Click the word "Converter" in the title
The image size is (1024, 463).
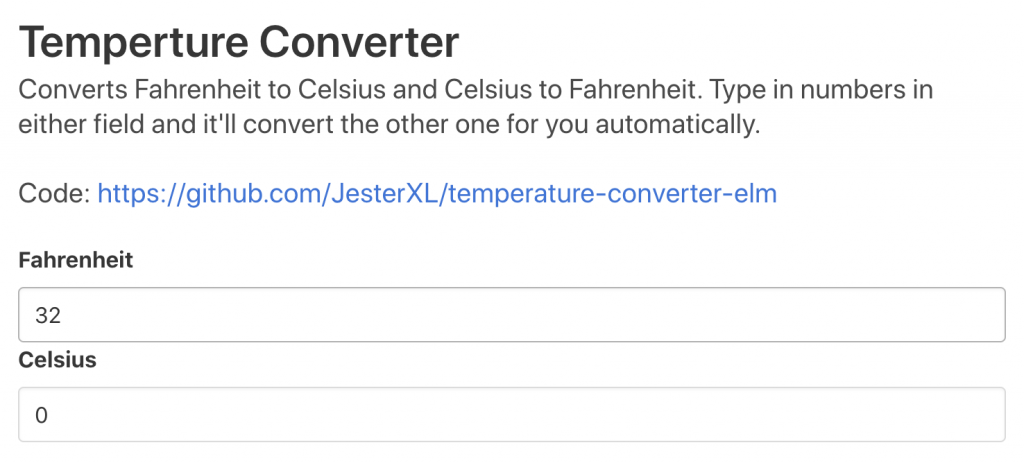pos(360,42)
